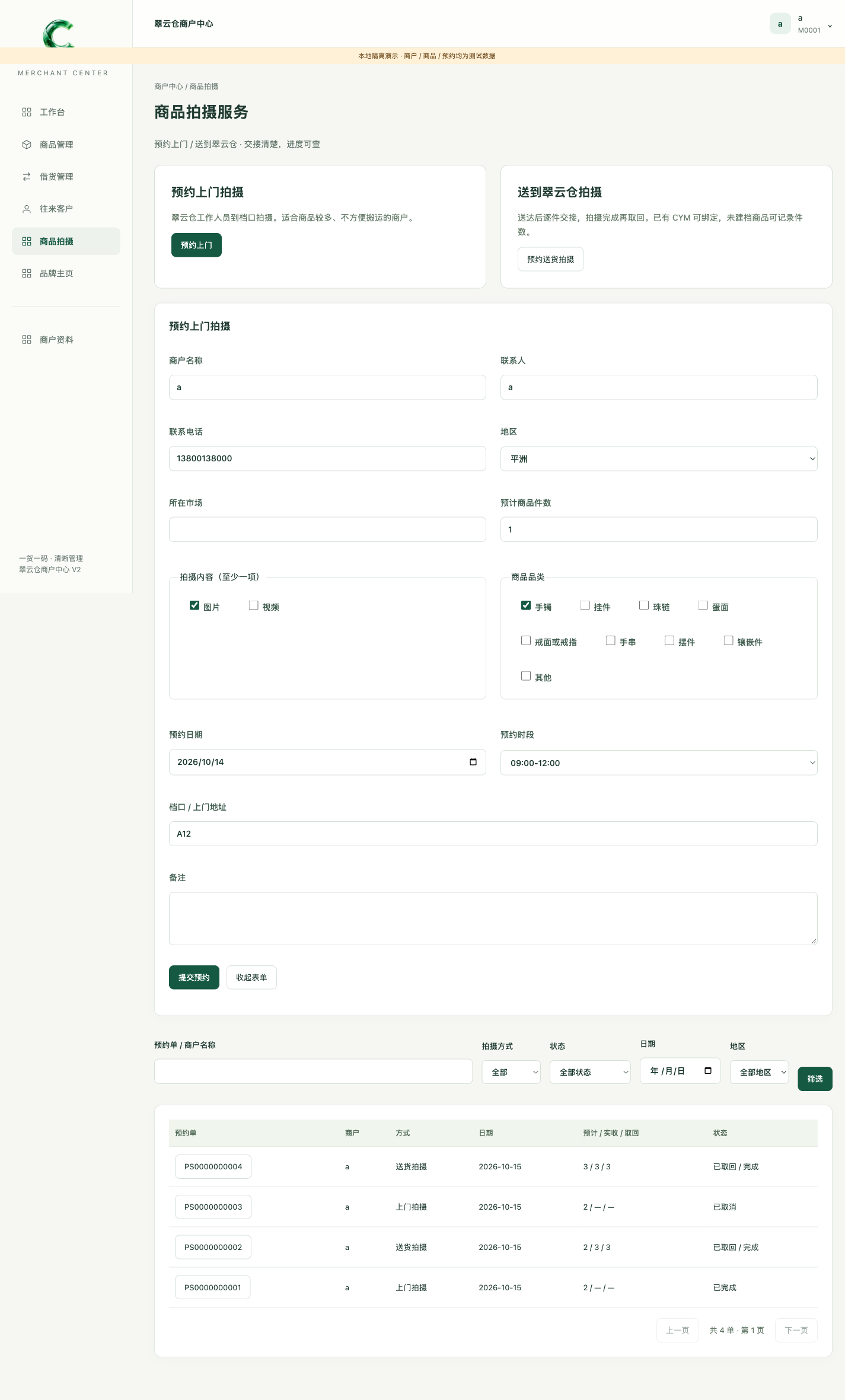Image resolution: width=845 pixels, height=1400 pixels.
Task: Open the 全部状态 filter dropdown
Action: (590, 1072)
